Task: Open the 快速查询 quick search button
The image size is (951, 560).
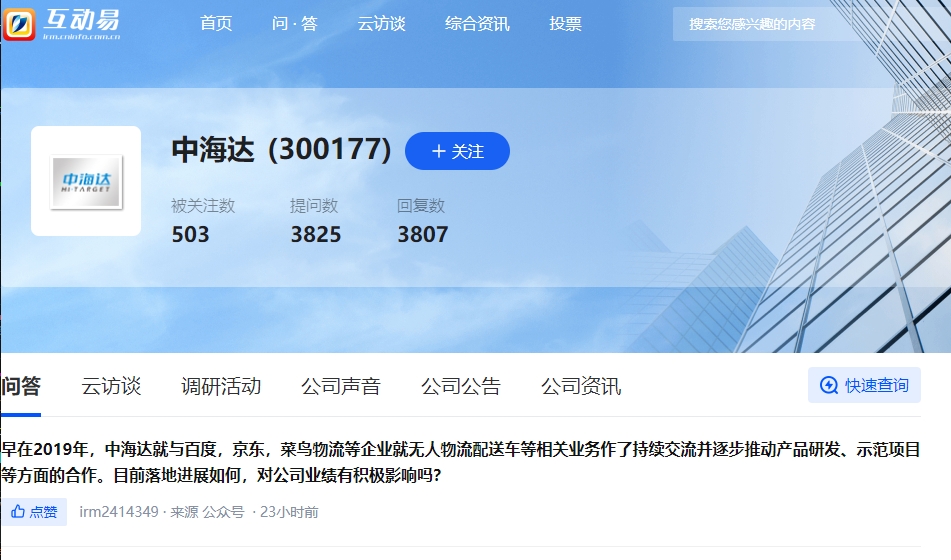Action: coord(864,385)
